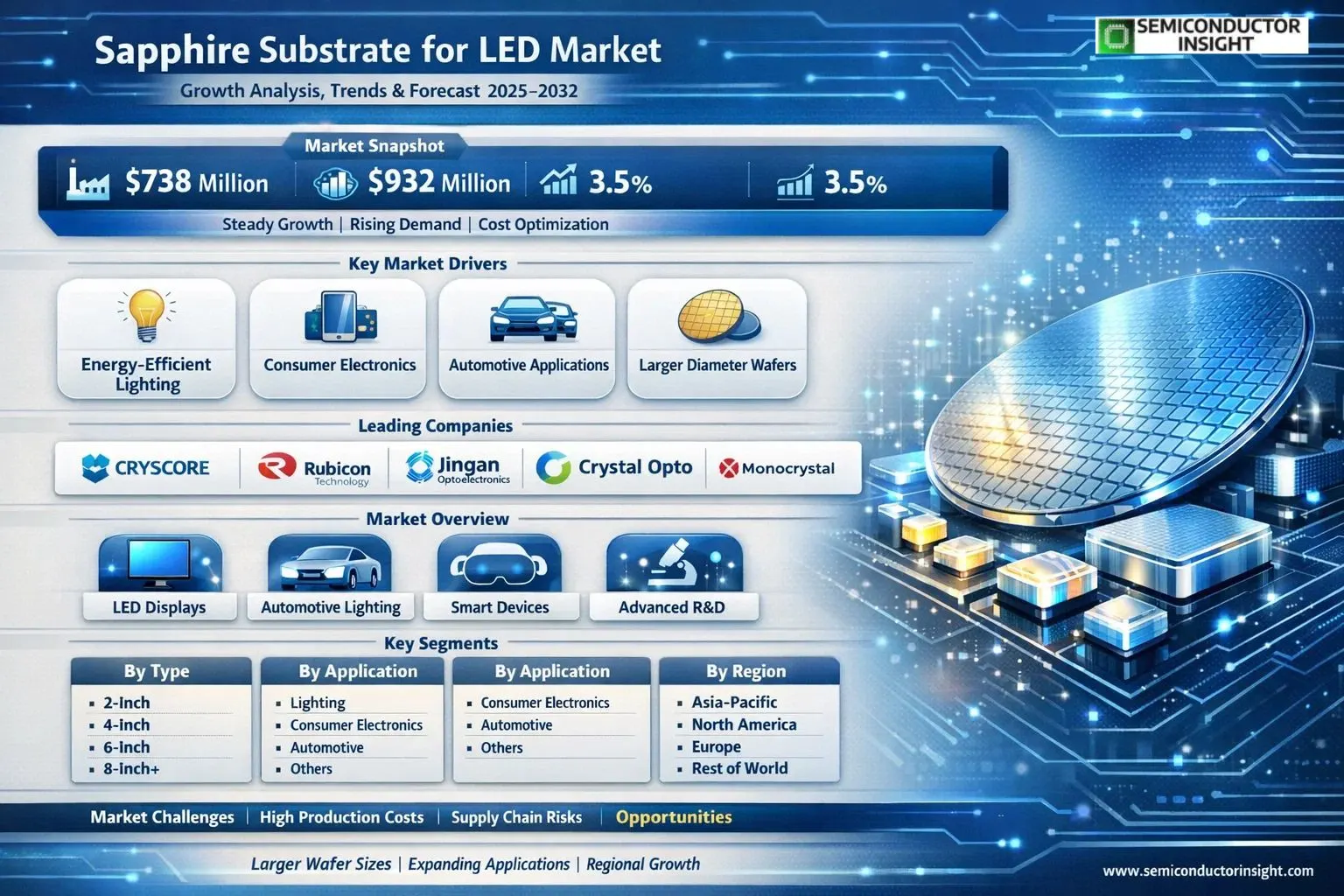Click the factory chart icon beside $738 Million
1344x896 pixels.
(x=87, y=181)
